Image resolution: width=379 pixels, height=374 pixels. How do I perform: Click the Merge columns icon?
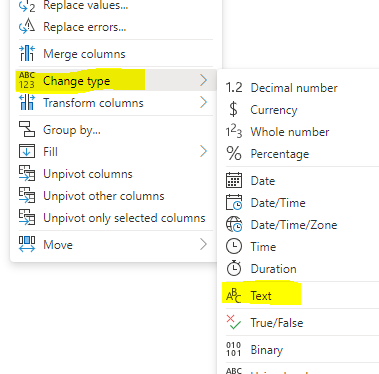click(x=27, y=53)
